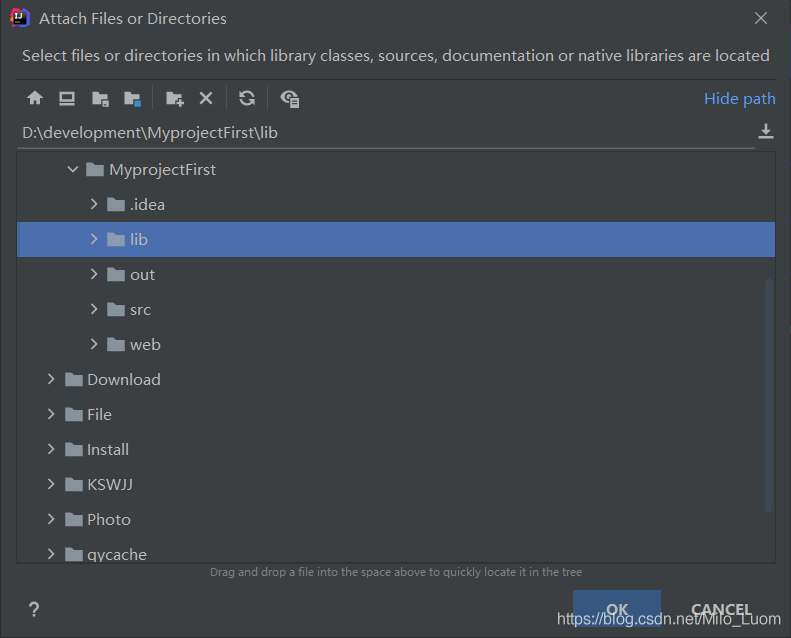Close the Attach Files dialog

761,19
